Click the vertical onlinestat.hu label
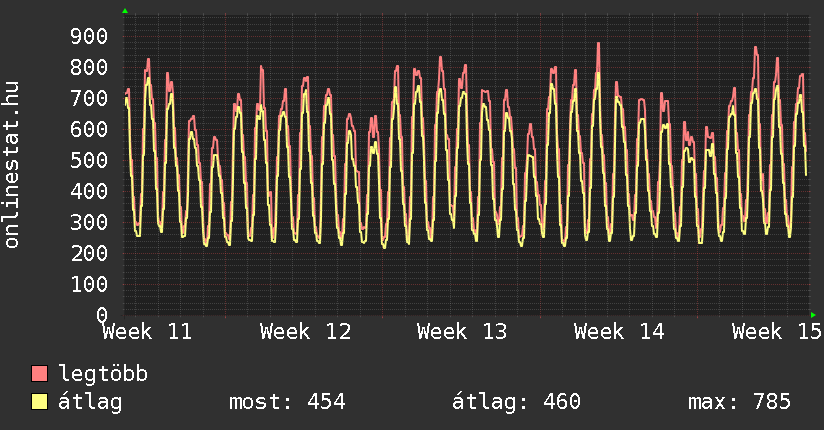The height and width of the screenshot is (430, 824). 12,165
